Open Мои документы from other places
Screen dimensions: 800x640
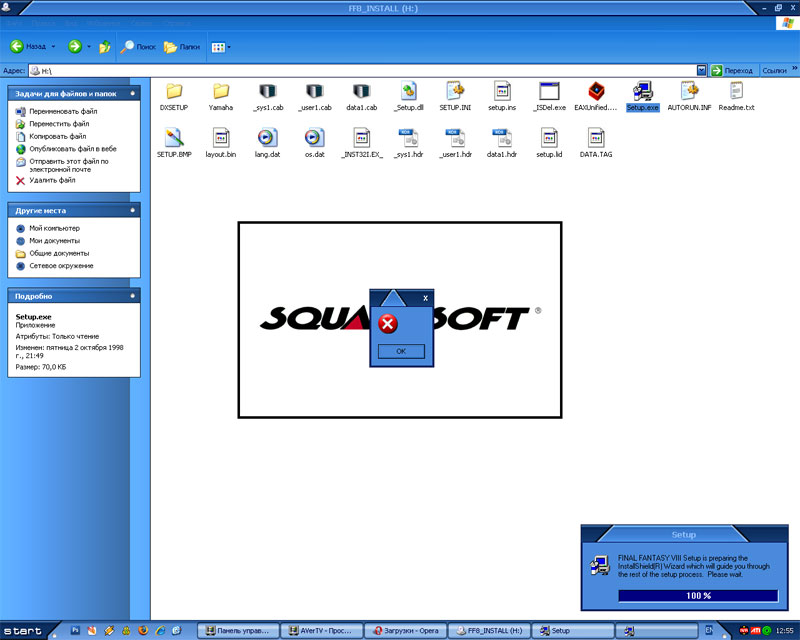[x=54, y=240]
